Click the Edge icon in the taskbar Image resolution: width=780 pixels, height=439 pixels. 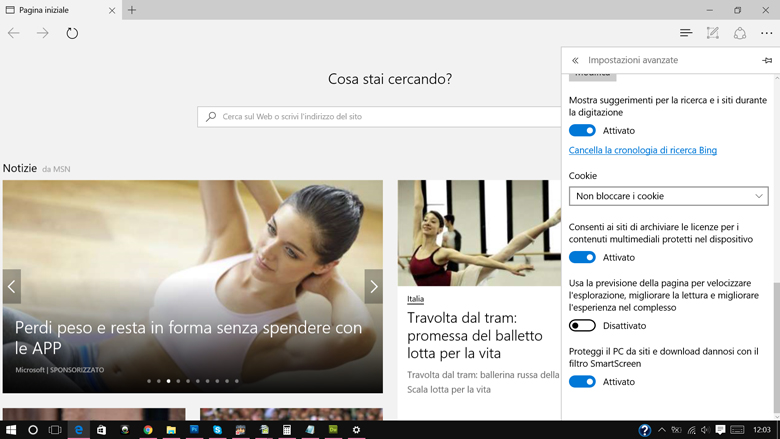78,430
